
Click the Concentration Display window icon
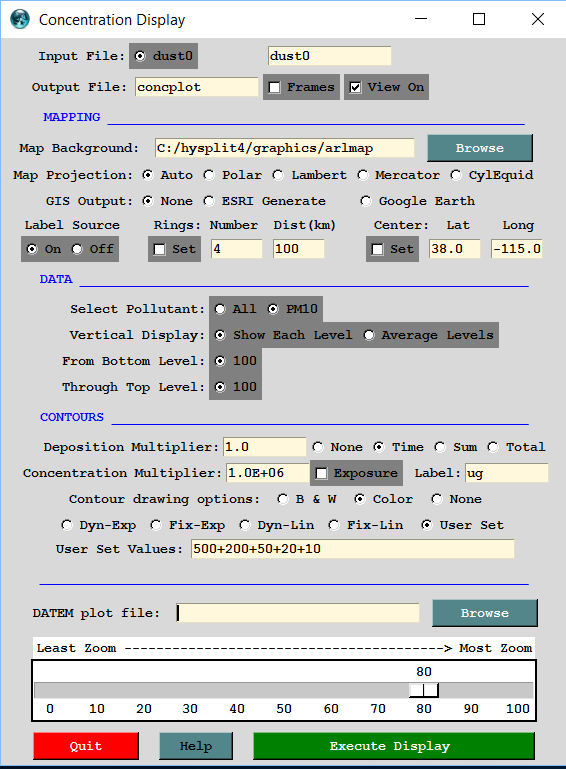point(20,19)
